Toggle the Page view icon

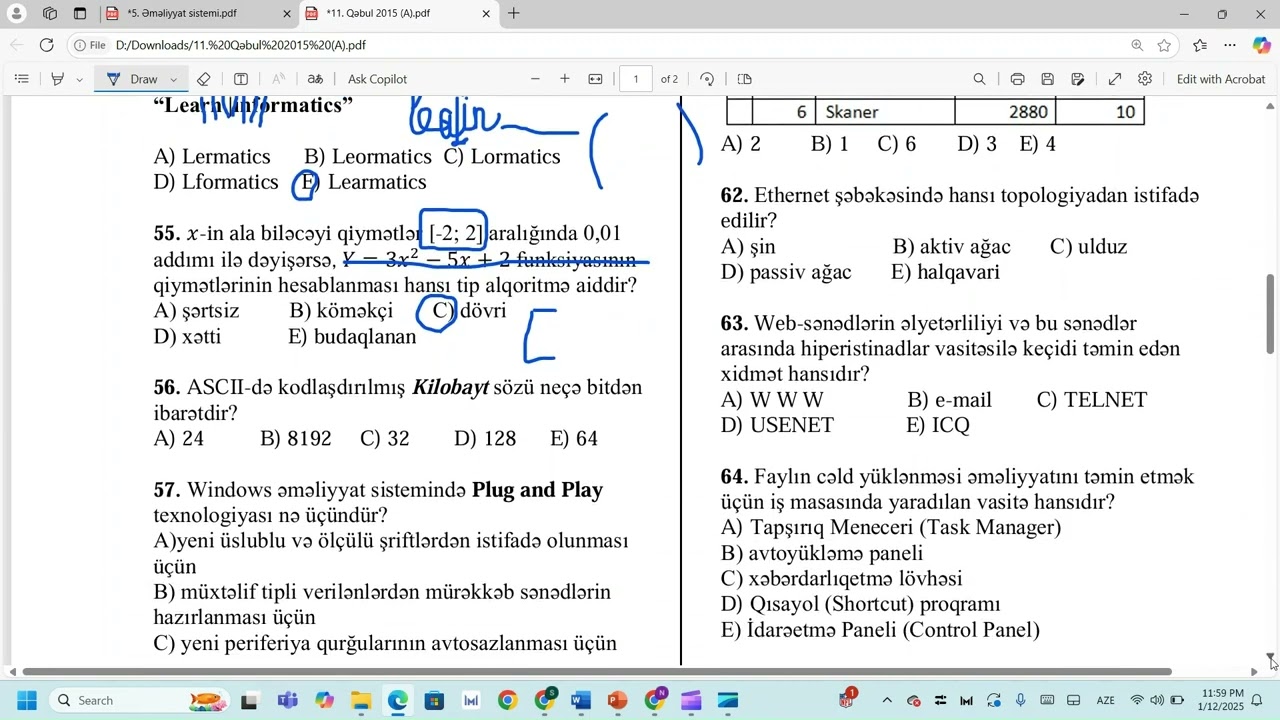pos(744,79)
